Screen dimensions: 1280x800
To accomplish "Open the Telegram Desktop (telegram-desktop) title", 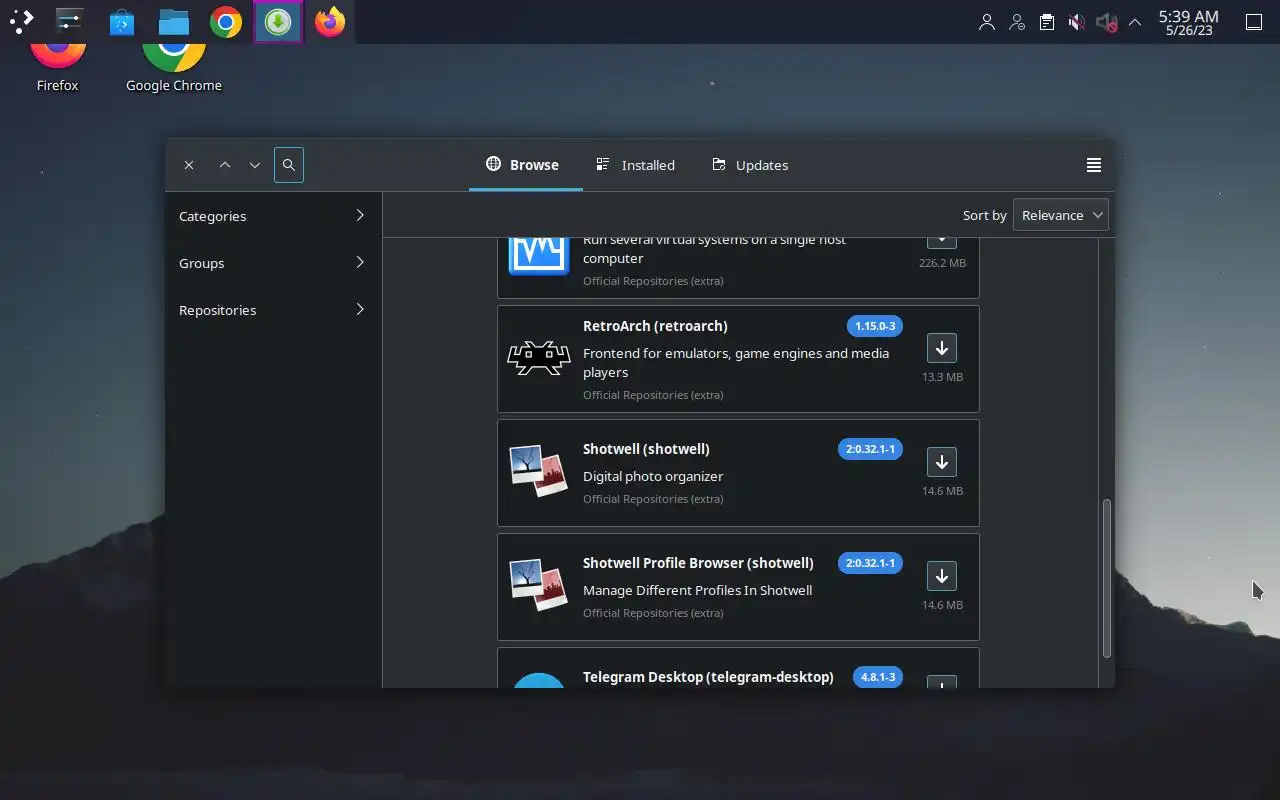I will point(708,677).
